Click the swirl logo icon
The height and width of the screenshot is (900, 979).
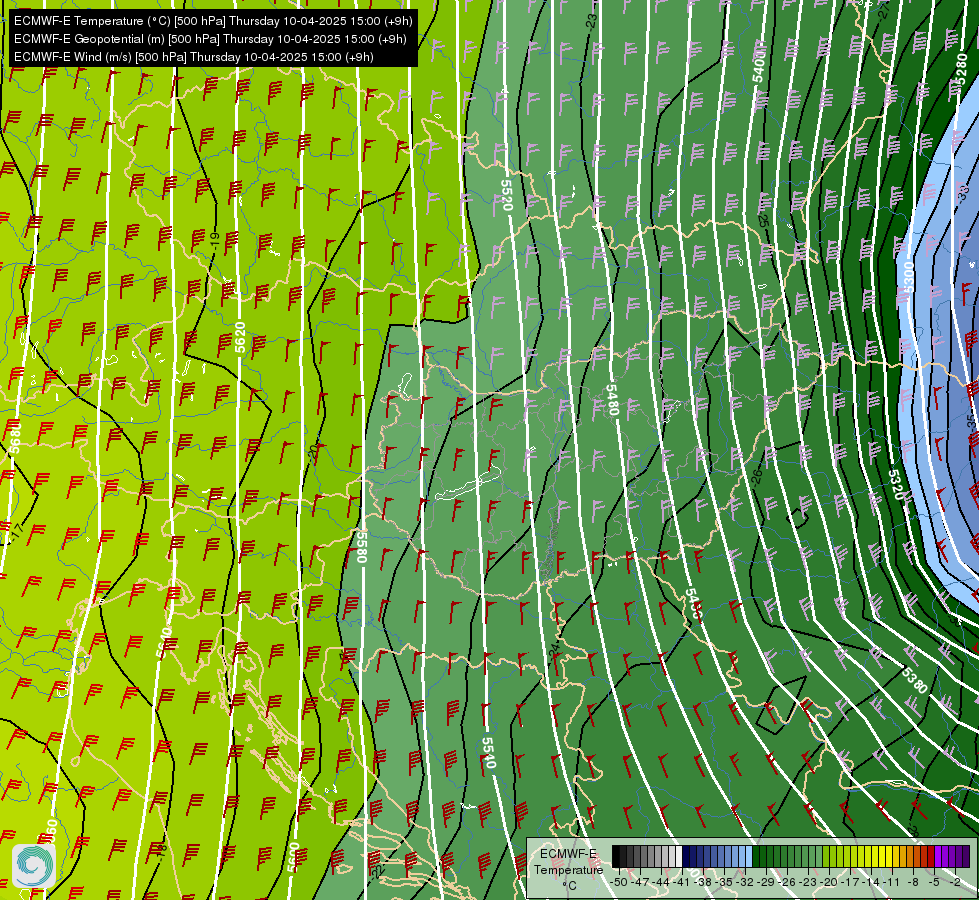coord(34,866)
